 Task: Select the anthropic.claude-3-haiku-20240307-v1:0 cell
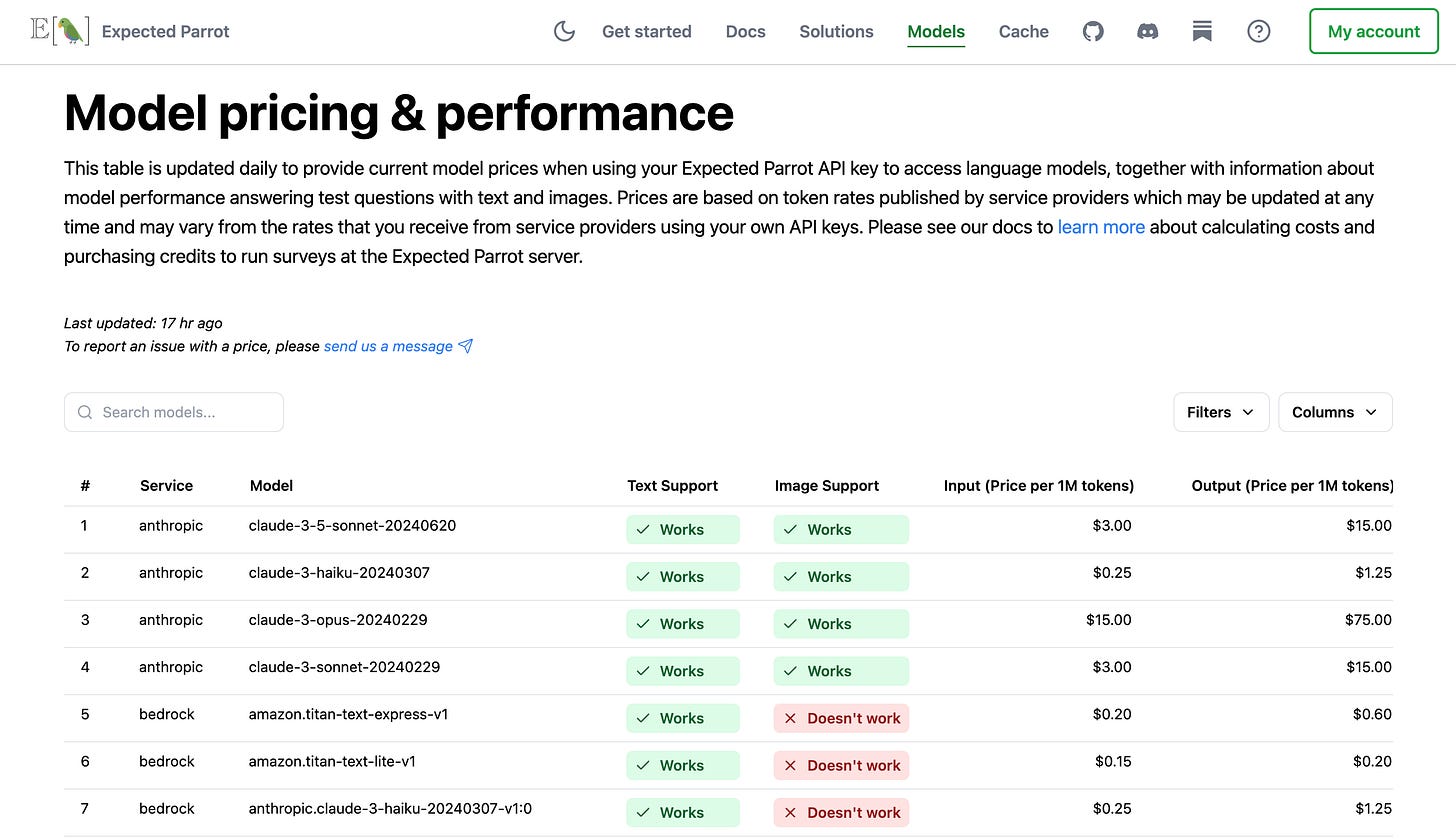click(x=390, y=807)
